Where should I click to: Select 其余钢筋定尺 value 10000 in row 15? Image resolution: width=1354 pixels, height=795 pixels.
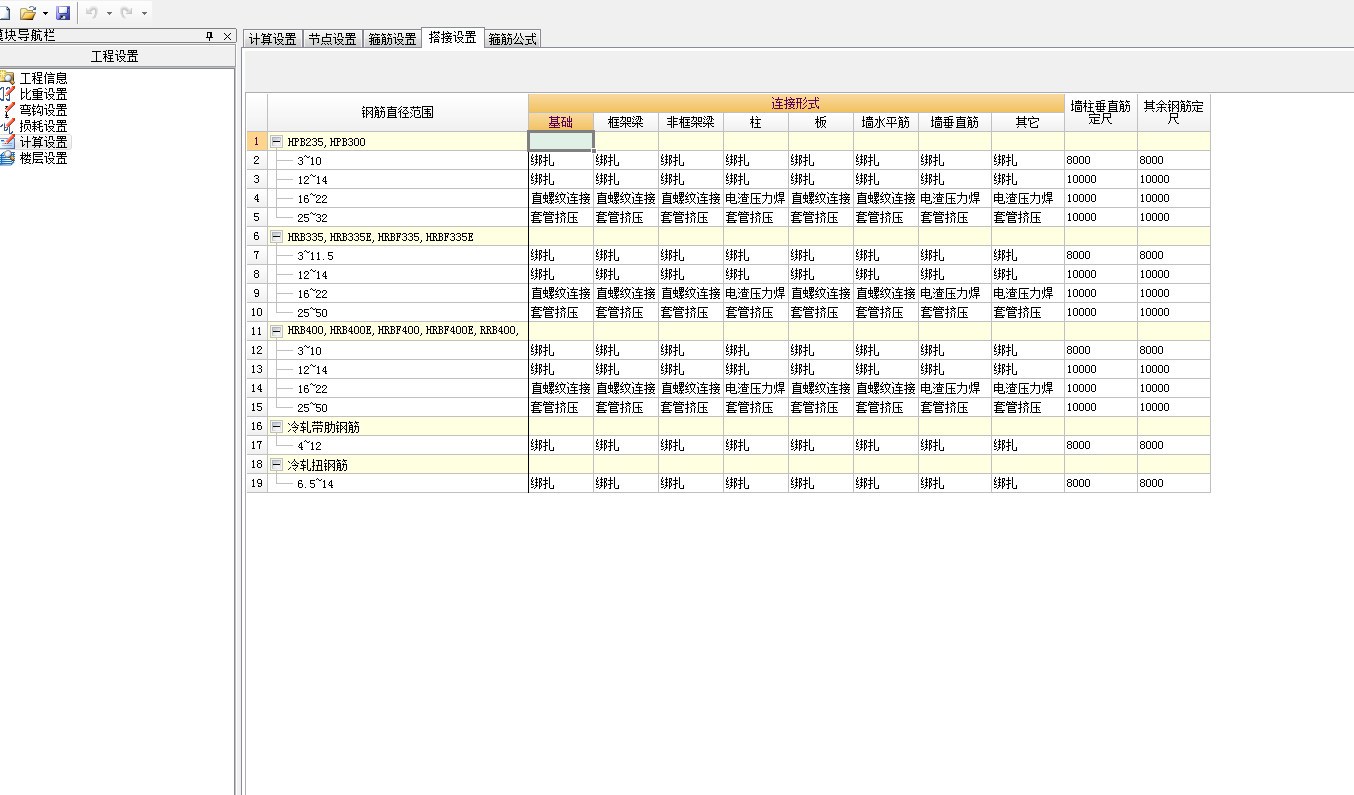coord(1174,407)
